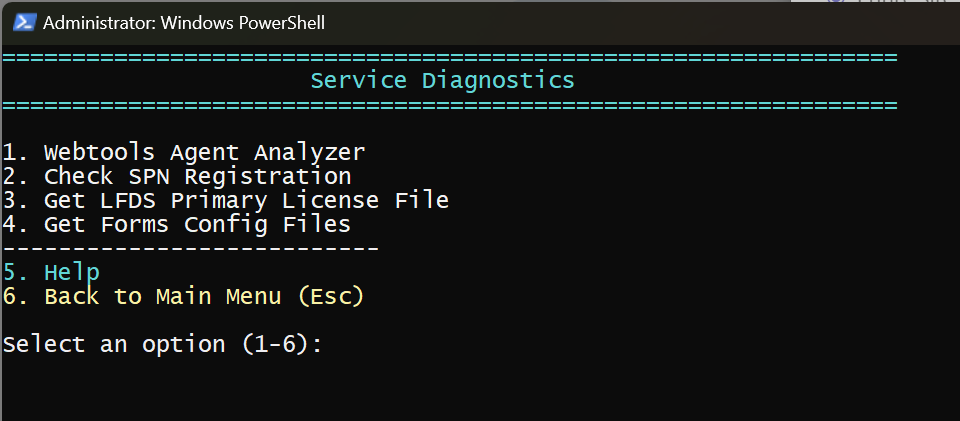This screenshot has height=421, width=960.
Task: Click the Service Diagnostics heading
Action: [442, 80]
